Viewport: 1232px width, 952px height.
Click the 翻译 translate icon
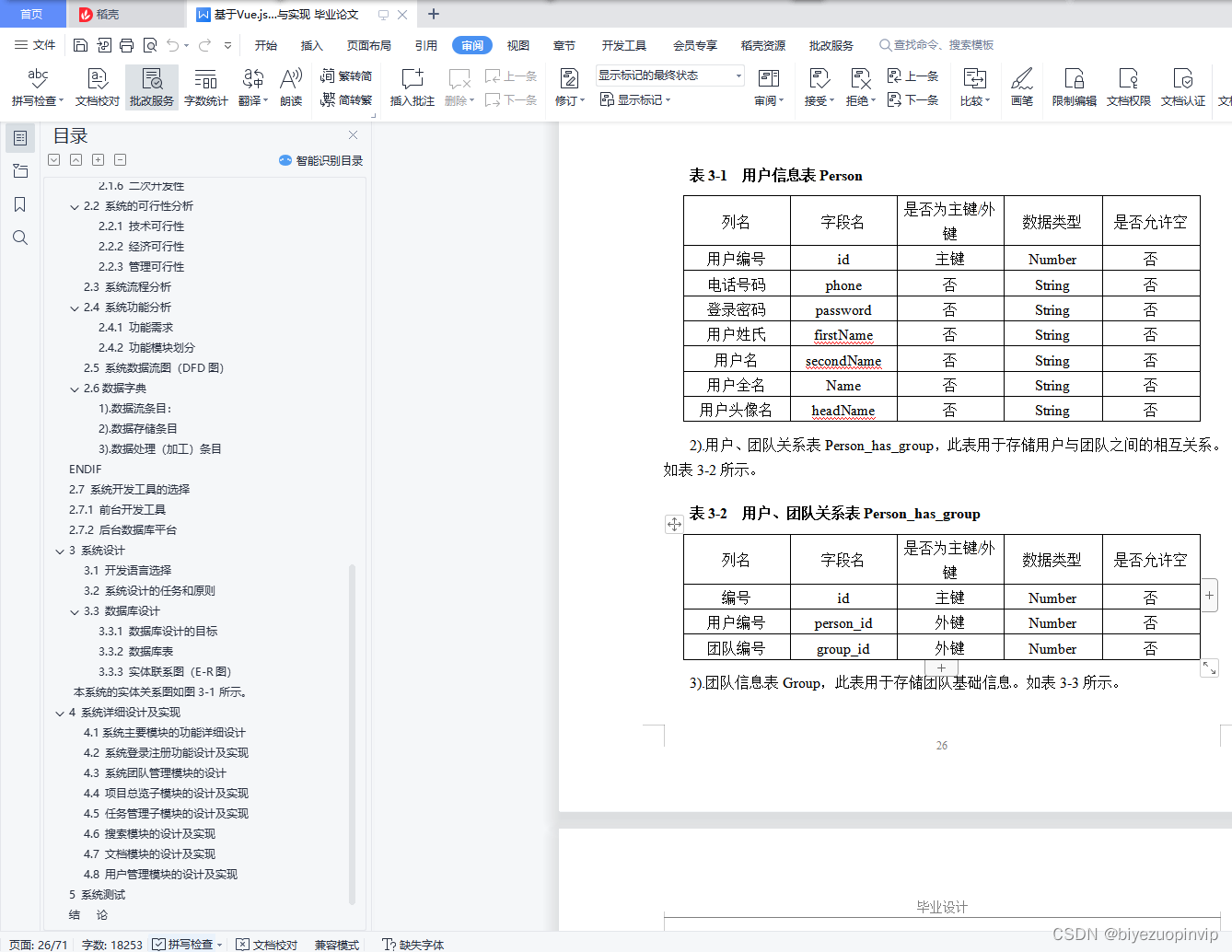coord(253,87)
